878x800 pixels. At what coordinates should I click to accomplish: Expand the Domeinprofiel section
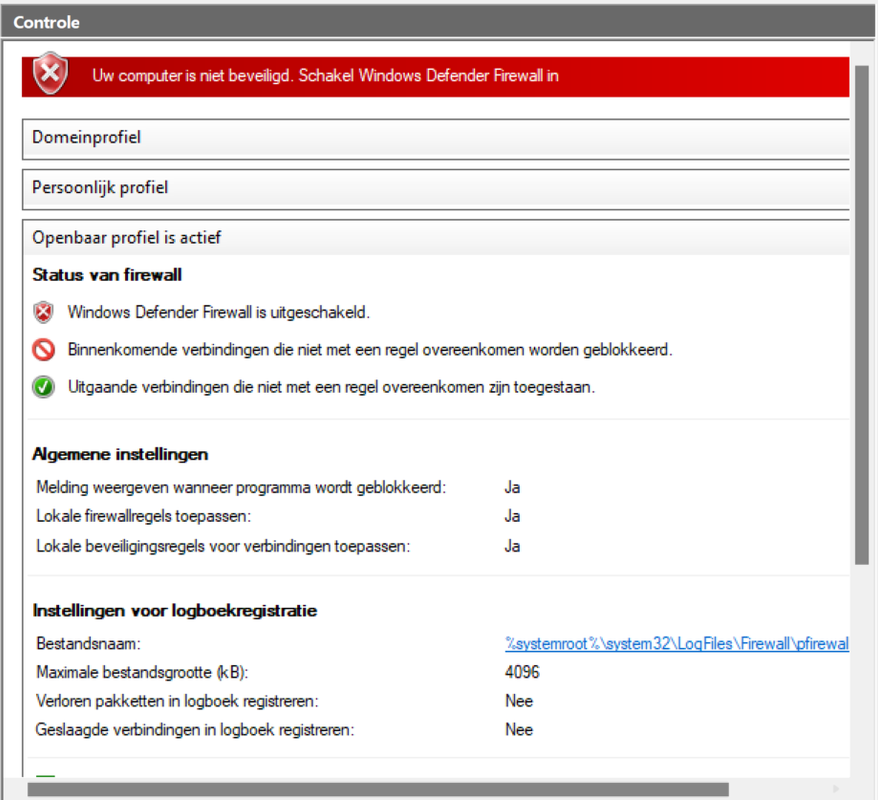[x=436, y=138]
